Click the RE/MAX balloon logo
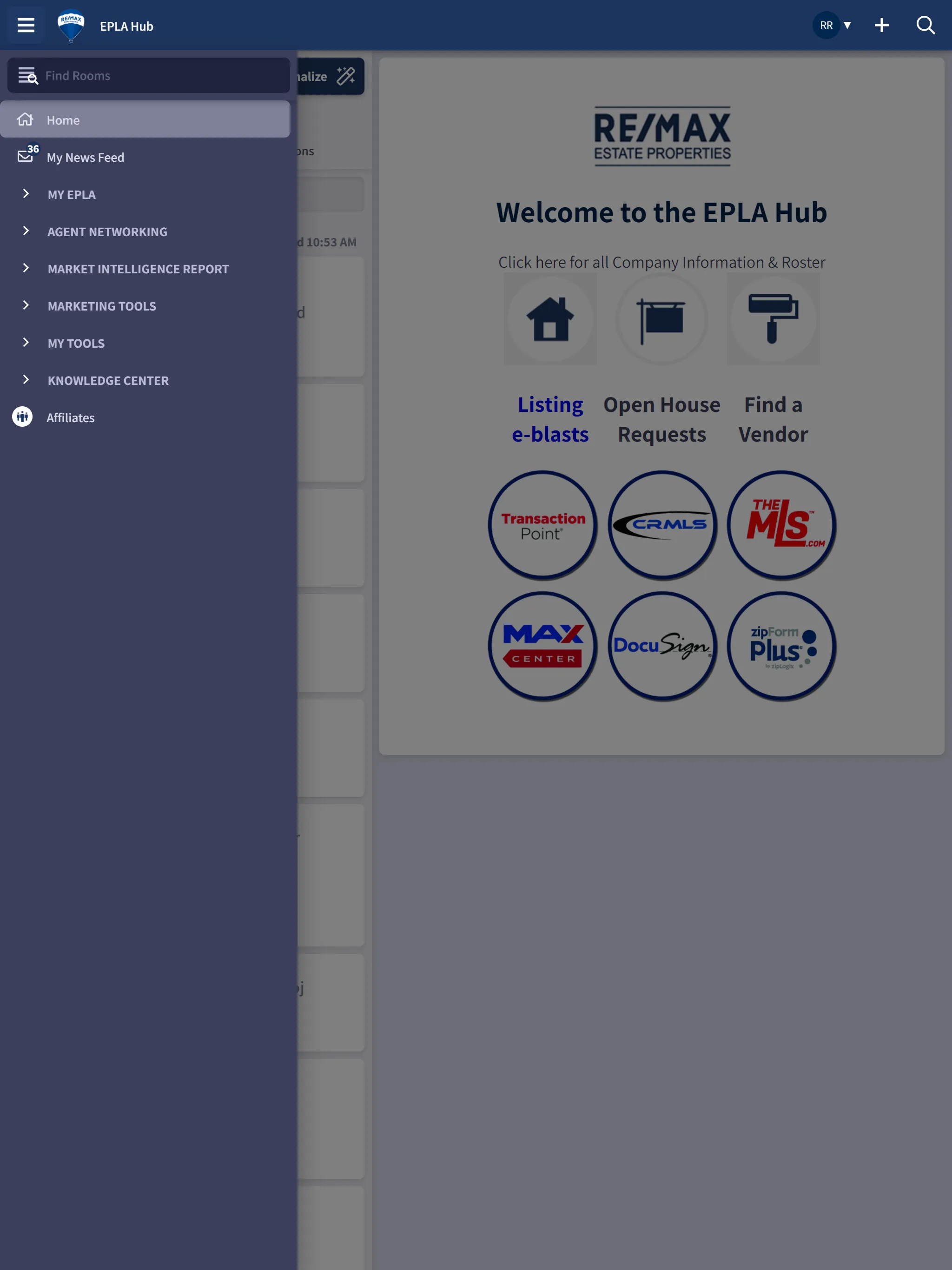 click(x=71, y=26)
